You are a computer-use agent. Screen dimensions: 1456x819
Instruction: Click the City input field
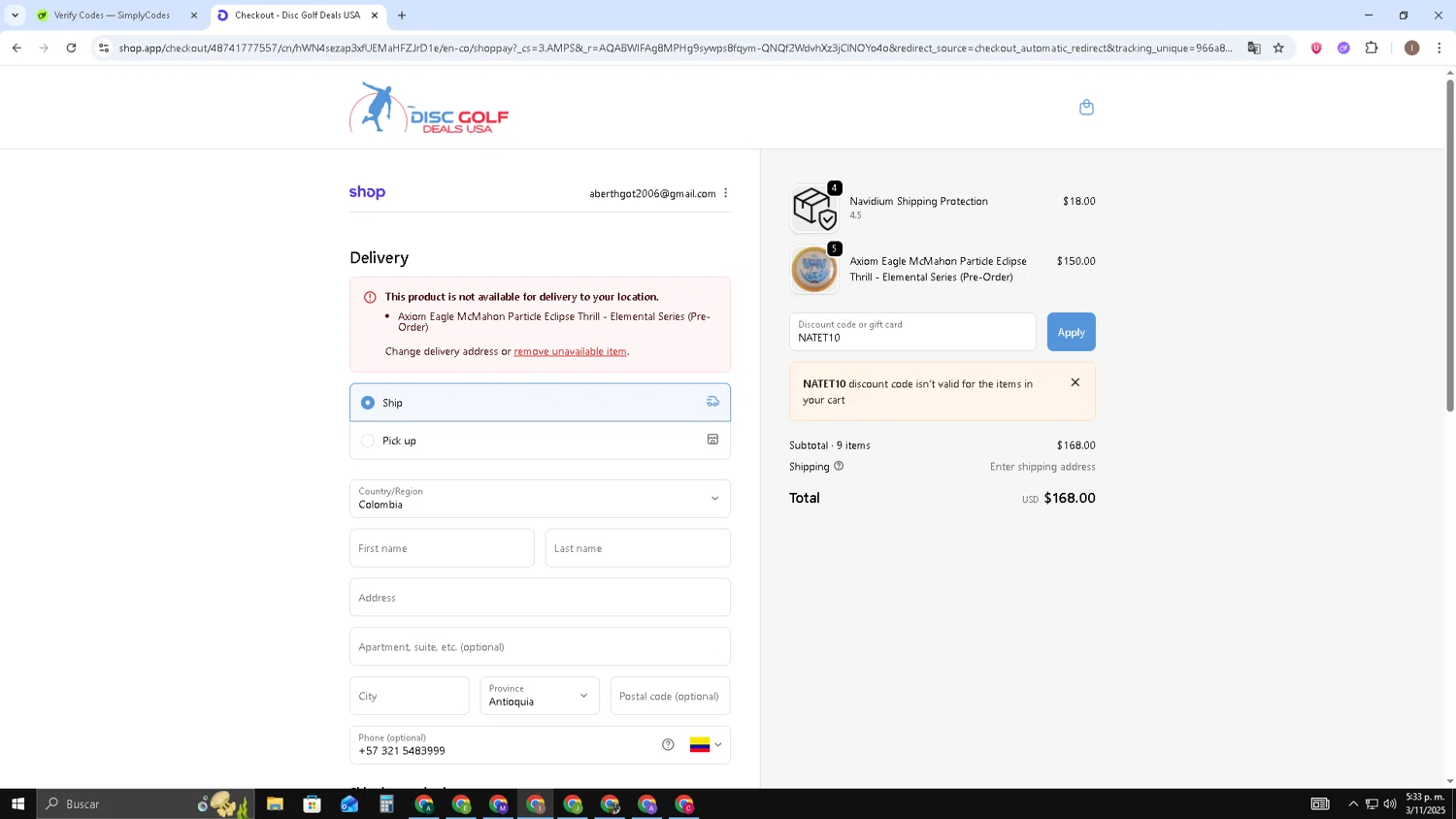(409, 696)
